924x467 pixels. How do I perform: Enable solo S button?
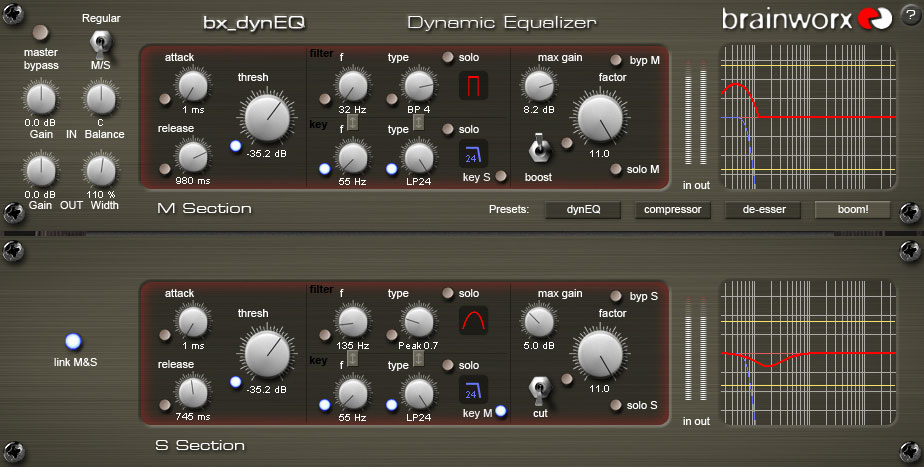pyautogui.click(x=616, y=405)
